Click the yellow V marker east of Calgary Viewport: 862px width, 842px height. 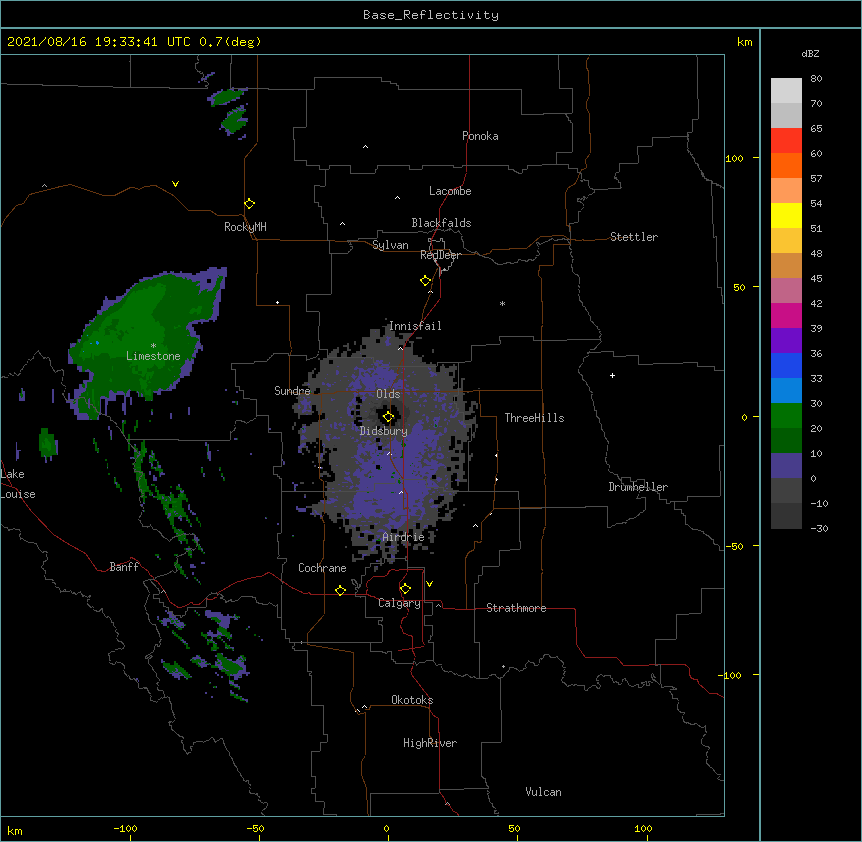[x=429, y=584]
